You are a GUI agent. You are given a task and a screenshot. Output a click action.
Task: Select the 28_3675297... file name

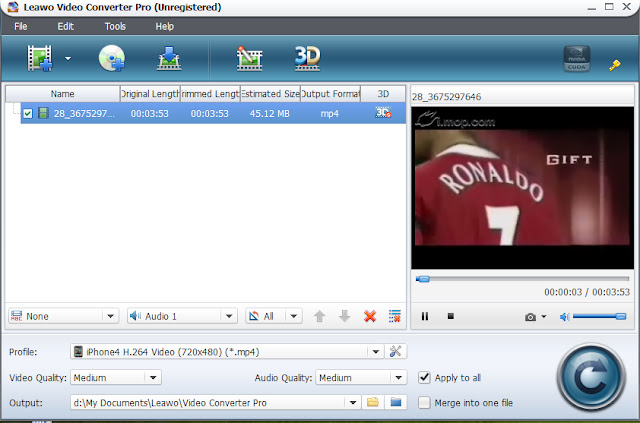[x=84, y=114]
